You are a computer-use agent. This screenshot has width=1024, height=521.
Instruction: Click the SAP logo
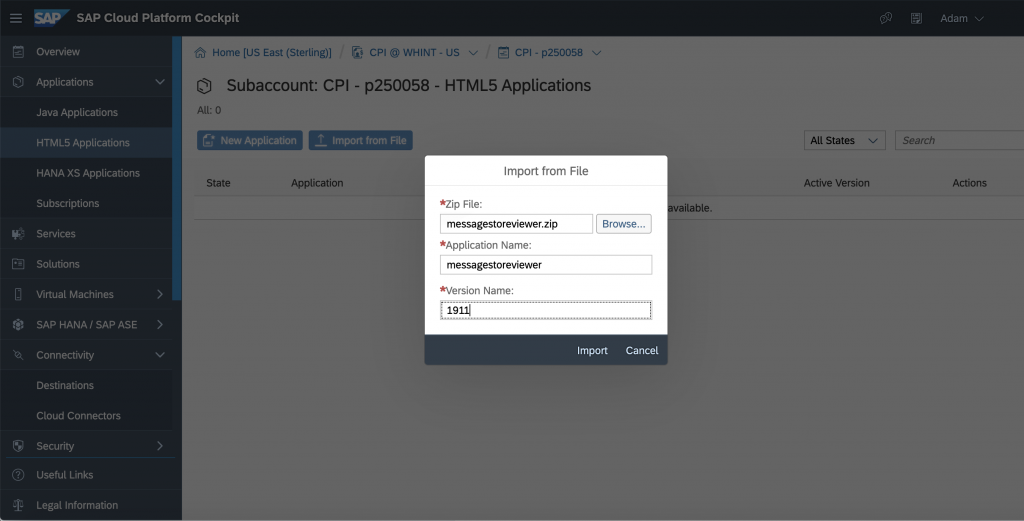(50, 18)
